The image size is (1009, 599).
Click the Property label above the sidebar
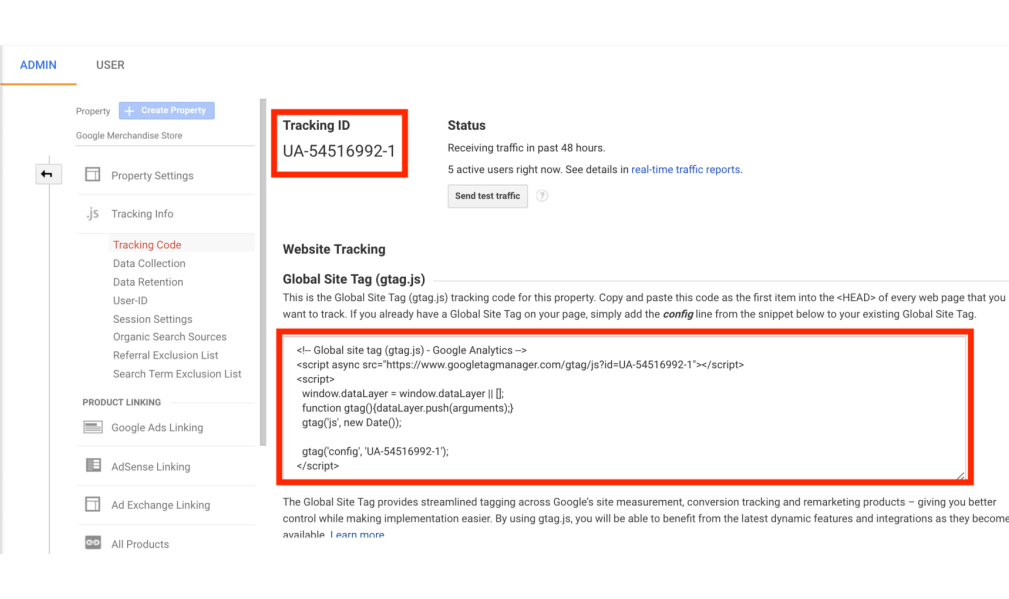coord(93,111)
